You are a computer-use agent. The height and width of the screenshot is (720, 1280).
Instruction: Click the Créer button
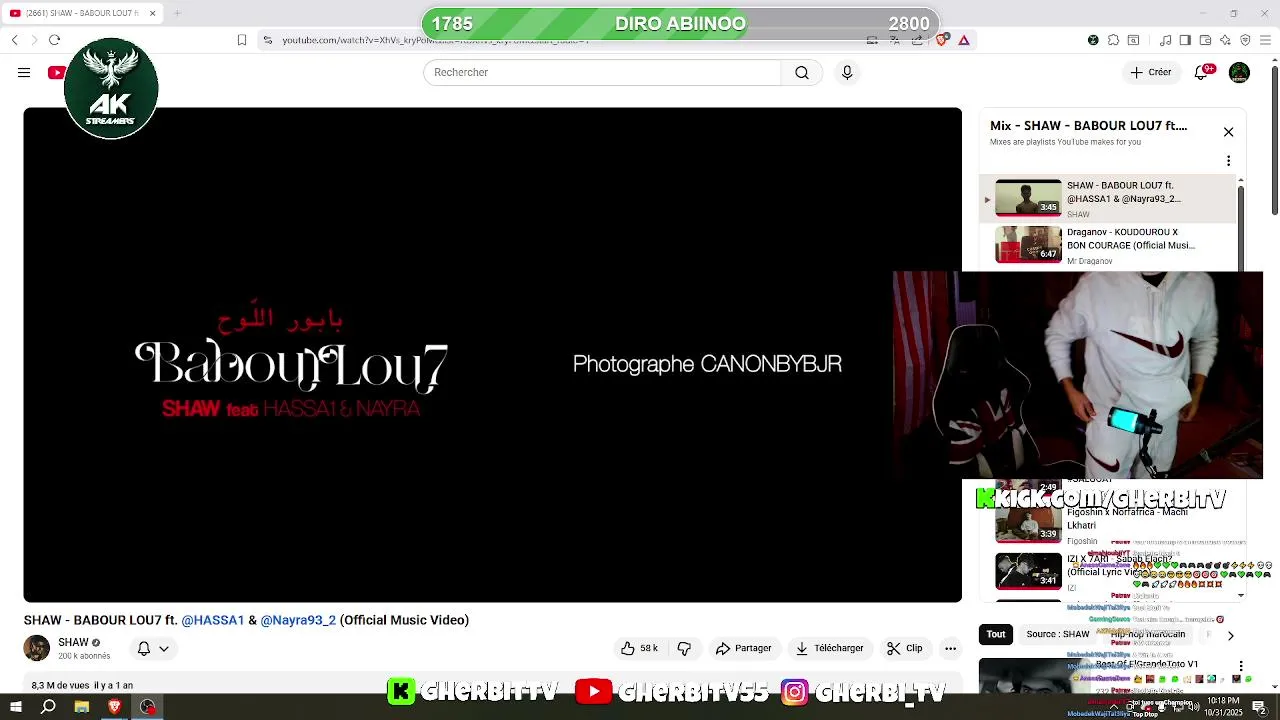pyautogui.click(x=1150, y=72)
